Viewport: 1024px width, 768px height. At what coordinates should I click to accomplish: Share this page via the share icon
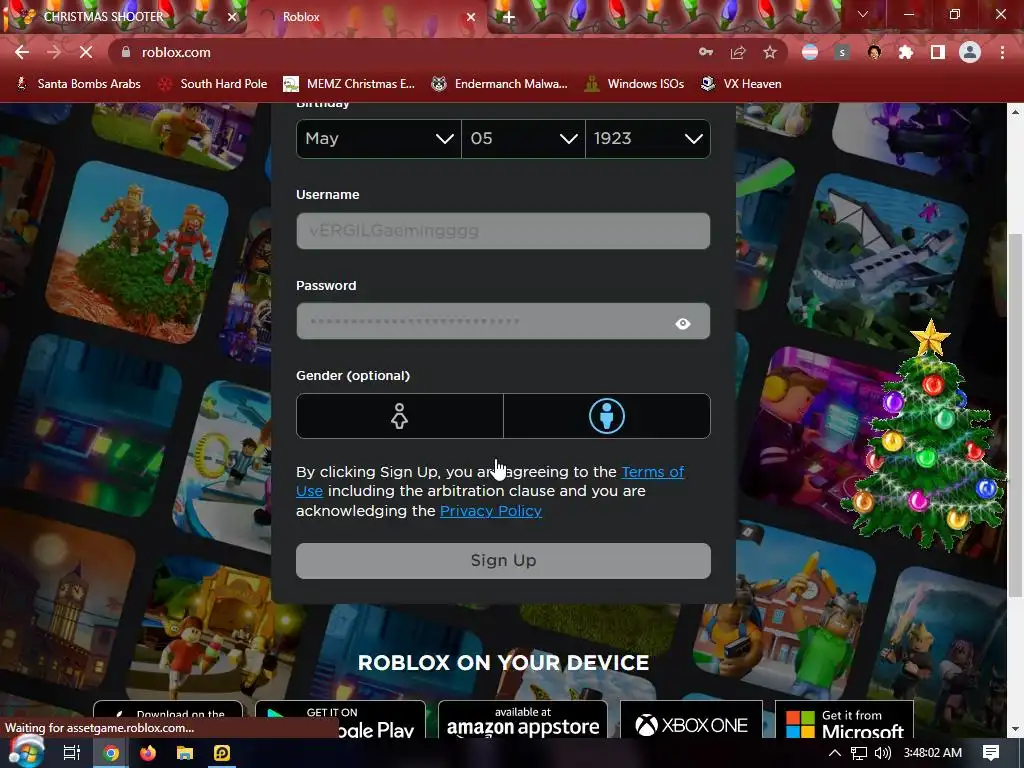[738, 52]
